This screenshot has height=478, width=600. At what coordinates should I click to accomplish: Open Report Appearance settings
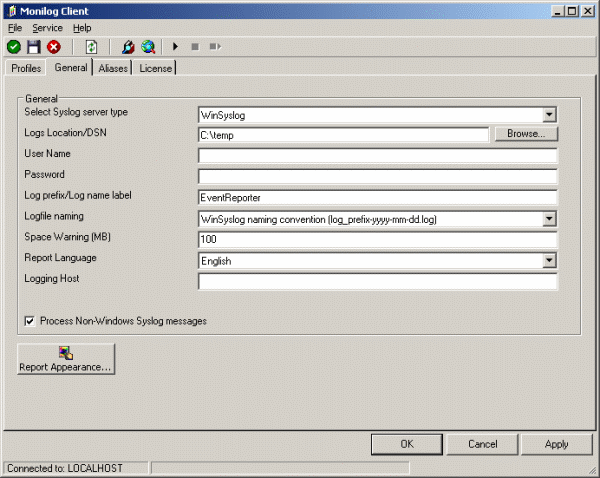(x=66, y=359)
